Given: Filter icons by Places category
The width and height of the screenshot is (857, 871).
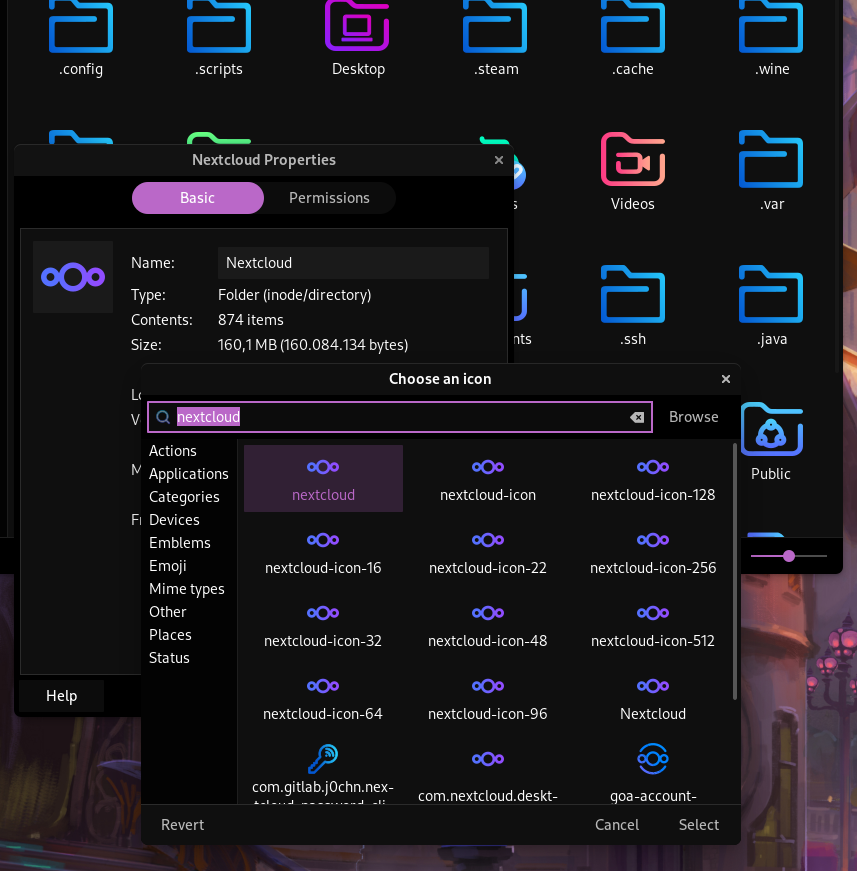Looking at the screenshot, I should 171,635.
